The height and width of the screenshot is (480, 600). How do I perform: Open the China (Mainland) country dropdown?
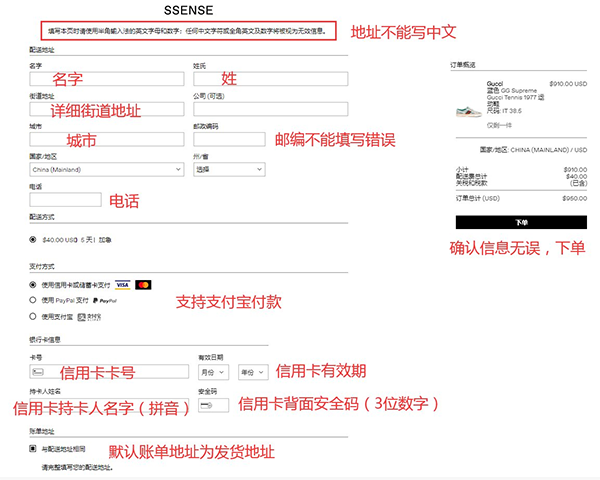click(x=105, y=170)
